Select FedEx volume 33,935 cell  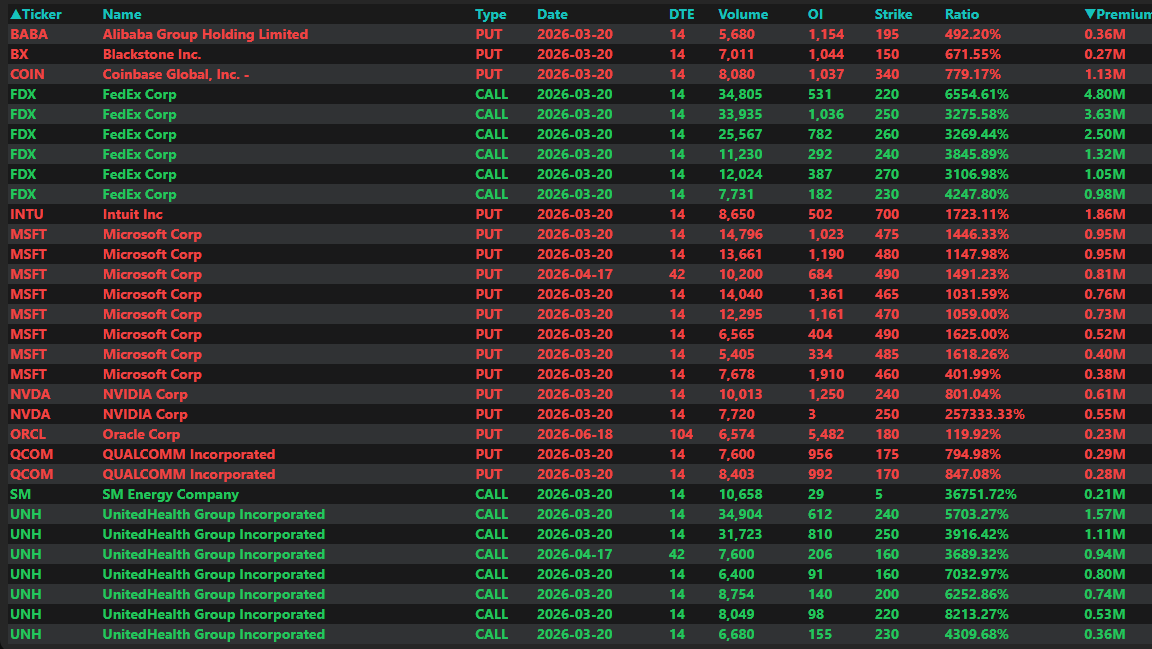[x=740, y=114]
